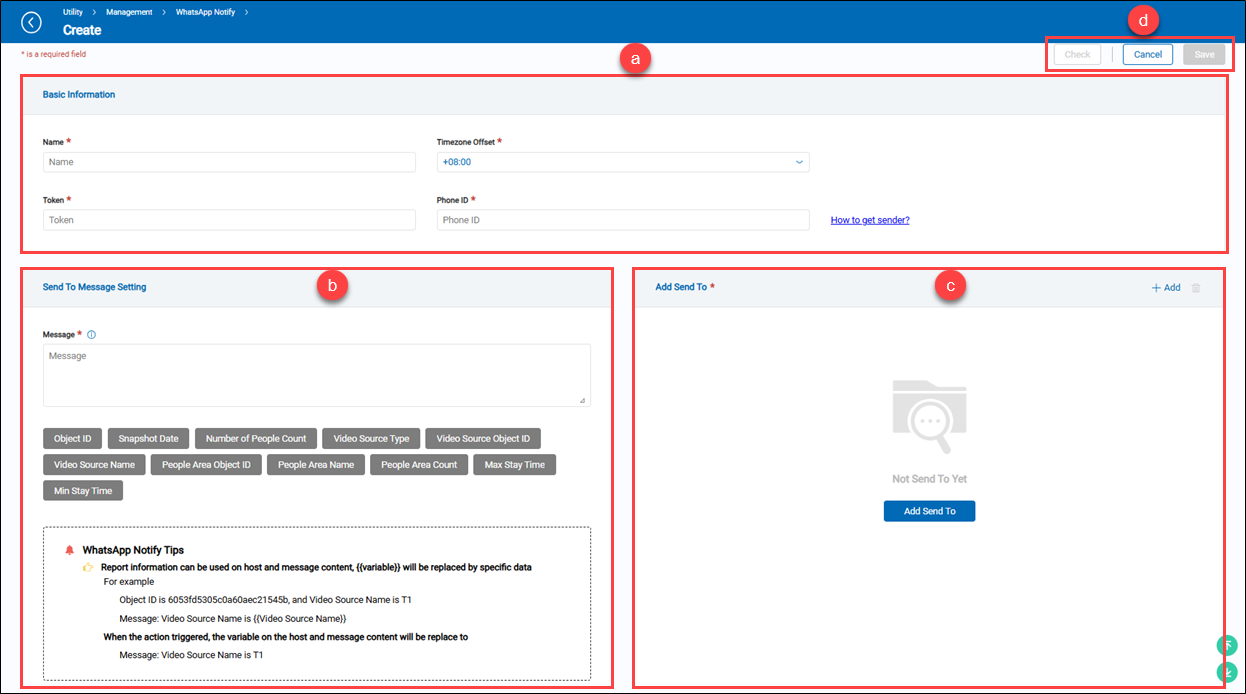Click the Message info icon

tap(91, 335)
